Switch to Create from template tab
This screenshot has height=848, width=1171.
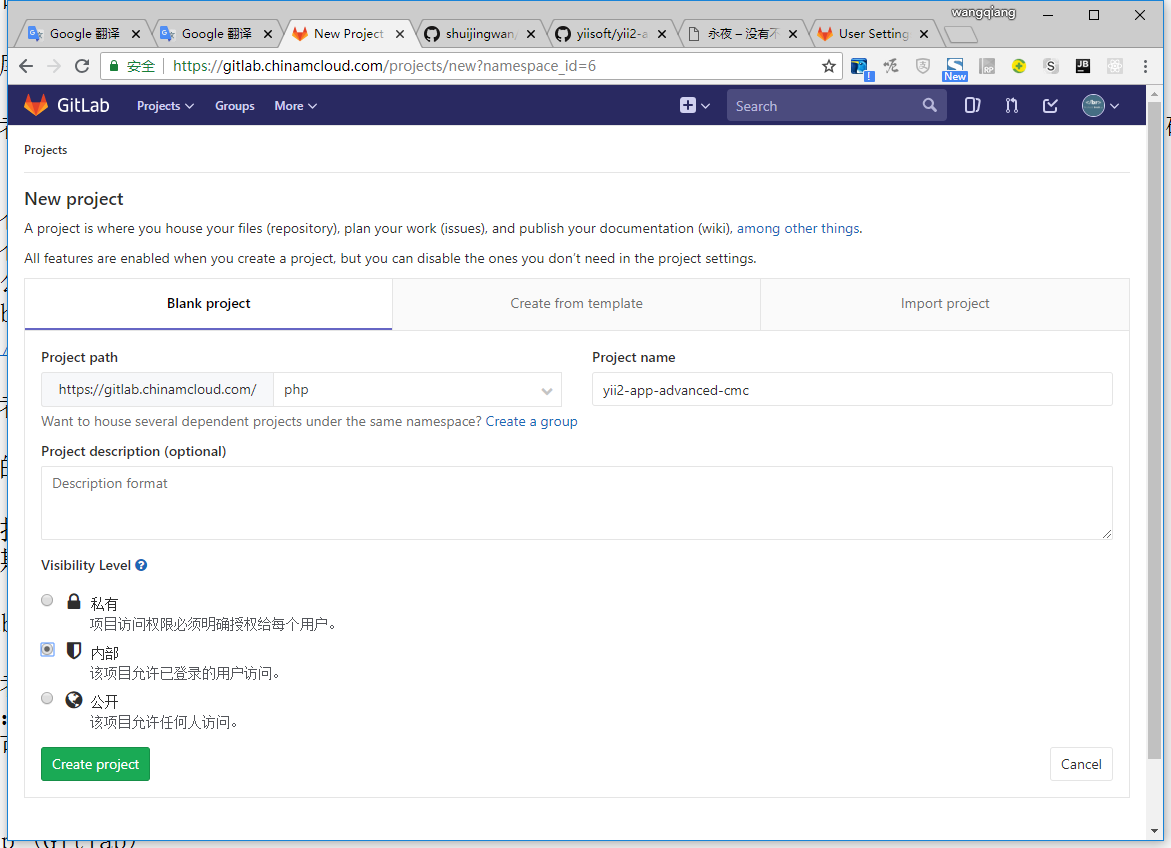(576, 304)
